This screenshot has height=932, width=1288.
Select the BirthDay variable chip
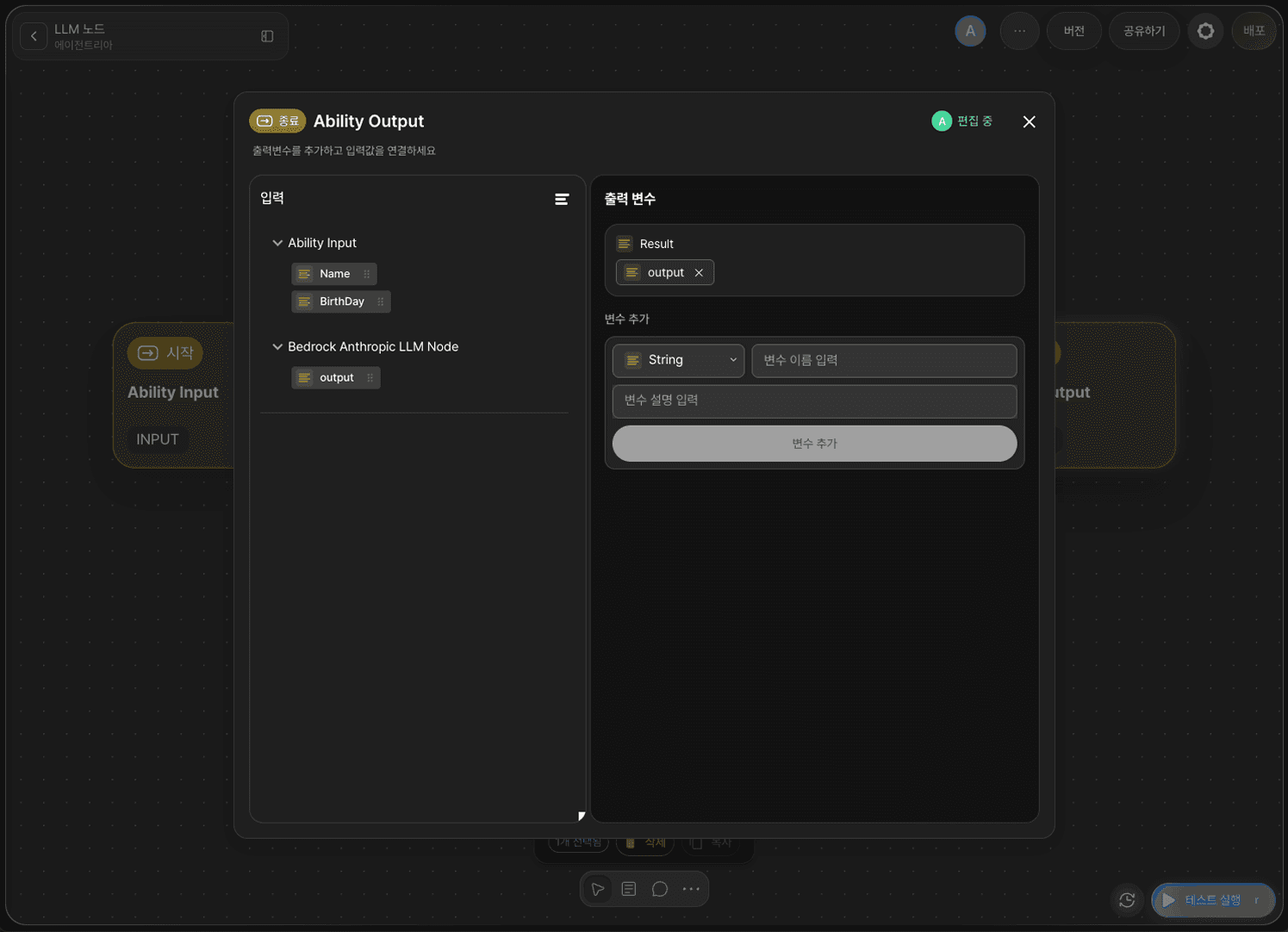341,301
